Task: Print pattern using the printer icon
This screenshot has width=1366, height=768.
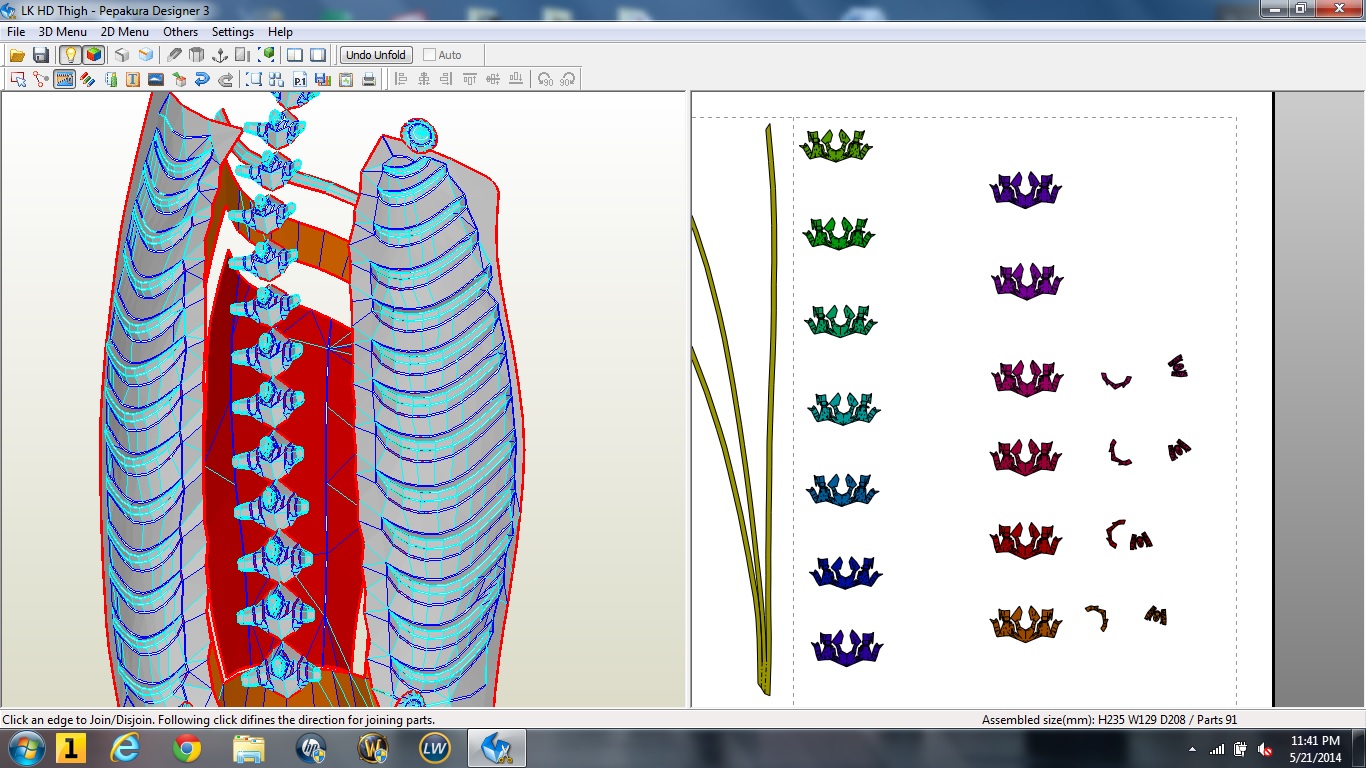Action: pos(369,79)
